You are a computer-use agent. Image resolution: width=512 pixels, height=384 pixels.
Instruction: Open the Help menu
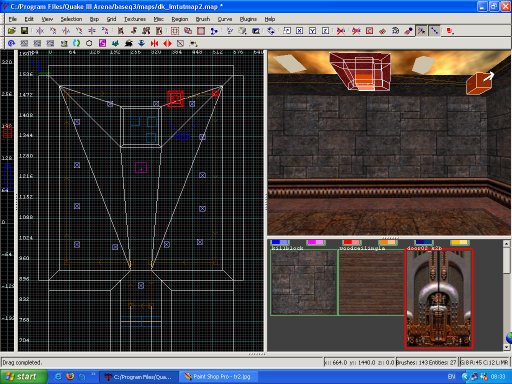tap(270, 19)
